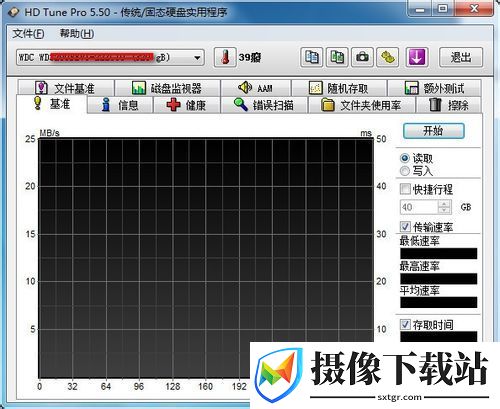Viewport: 500px width, 409px height.
Task: Copy screenshot to clipboard icon
Action: pyautogui.click(x=337, y=57)
